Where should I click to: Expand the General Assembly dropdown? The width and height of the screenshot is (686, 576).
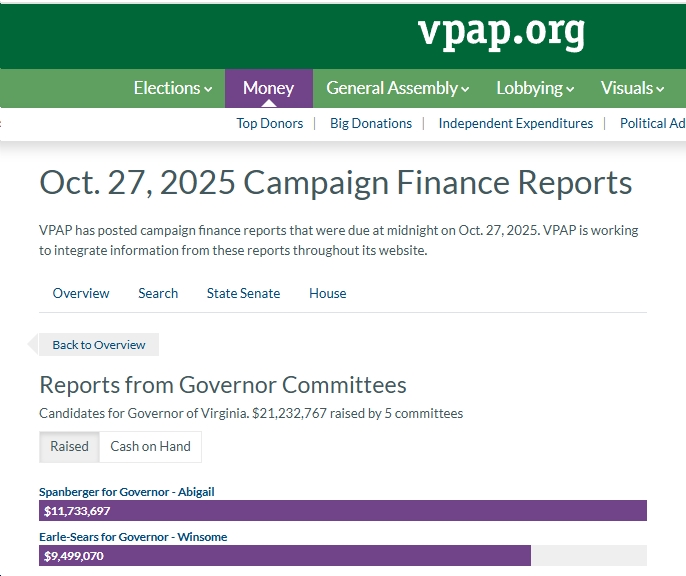tap(397, 88)
